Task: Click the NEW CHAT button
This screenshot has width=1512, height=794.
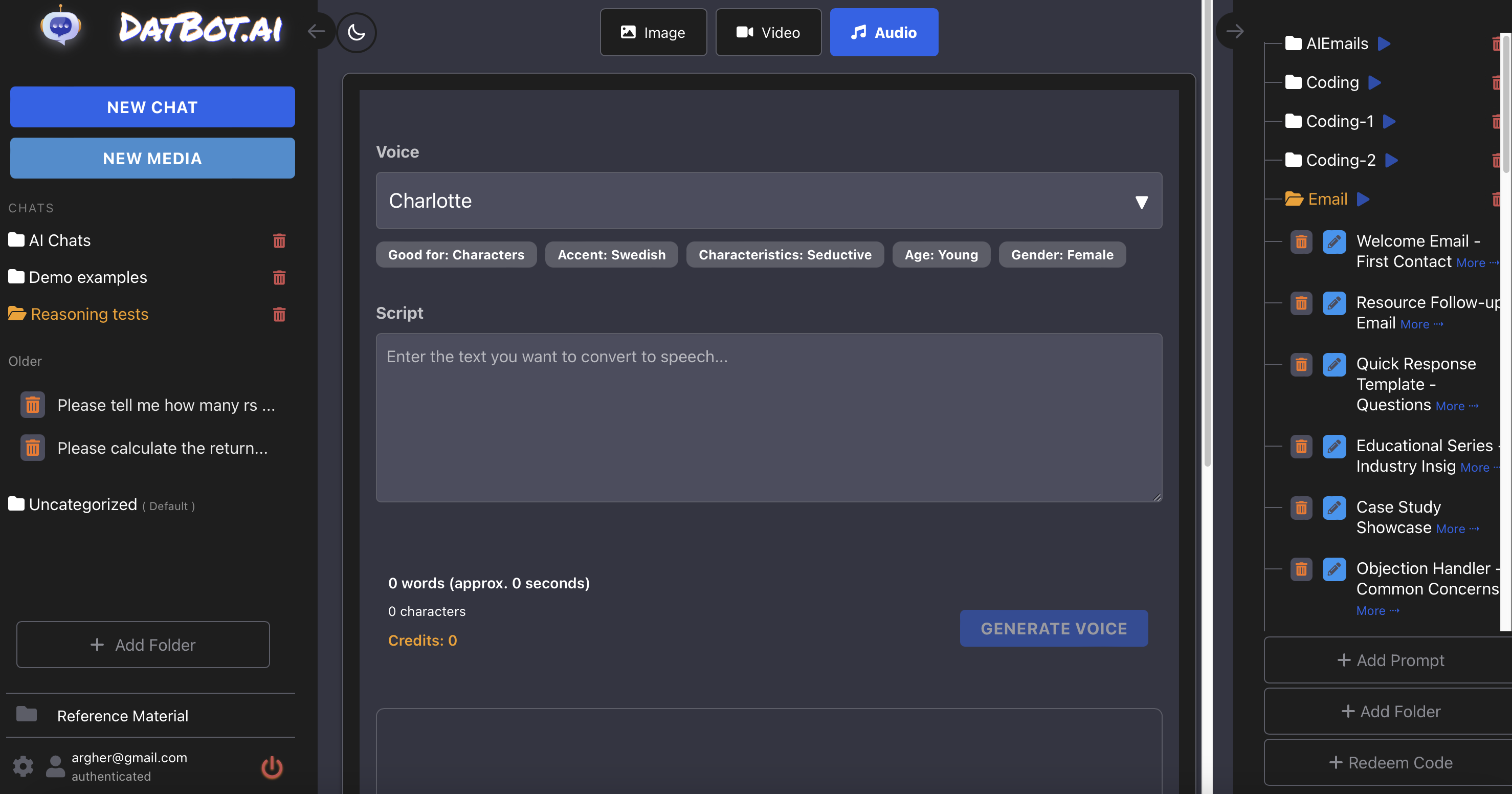Action: click(152, 107)
